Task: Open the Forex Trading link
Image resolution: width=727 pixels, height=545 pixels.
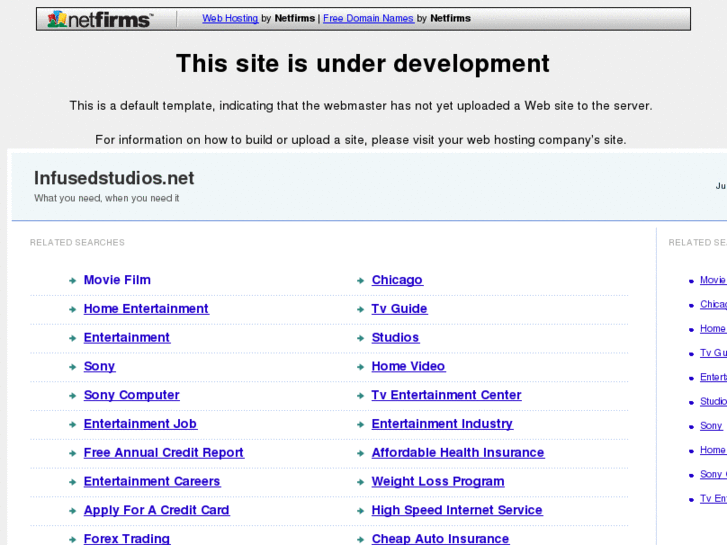Action: coord(127,539)
